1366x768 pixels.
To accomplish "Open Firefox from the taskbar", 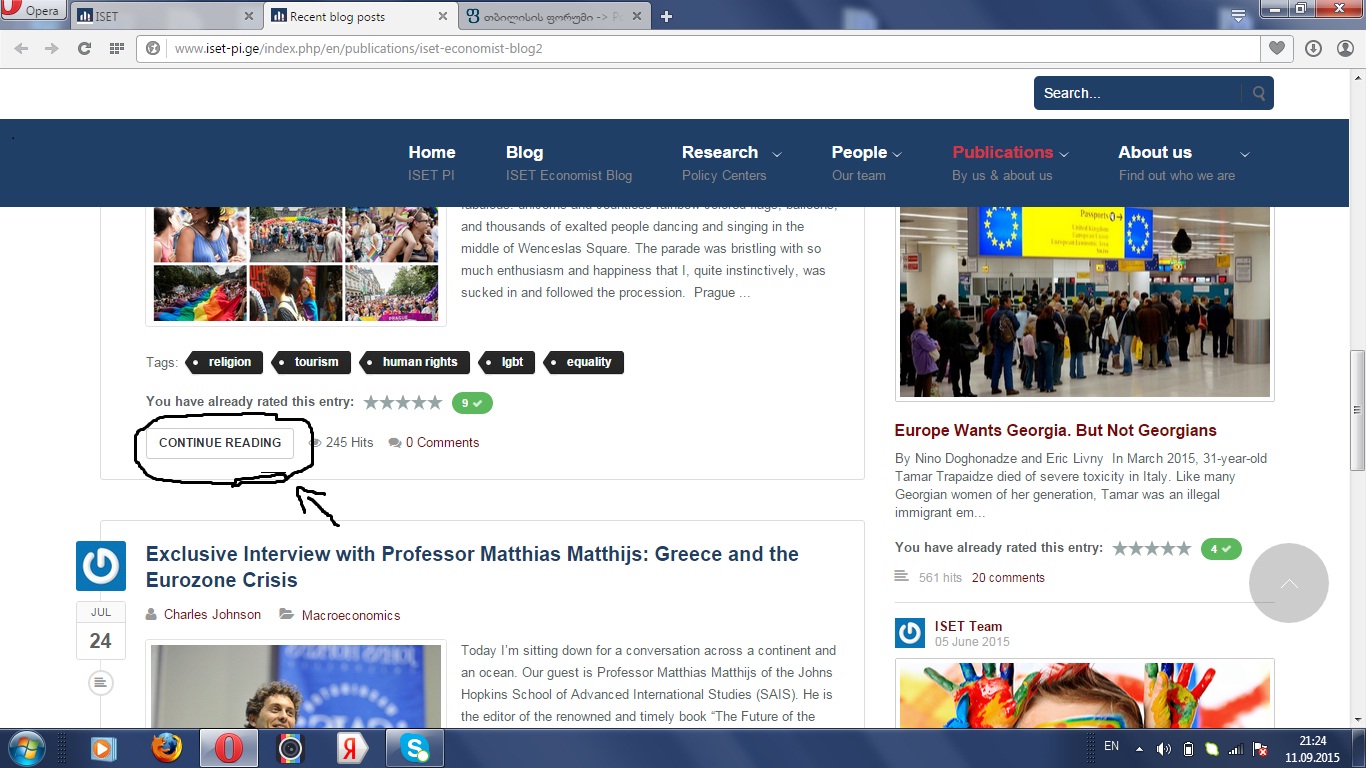I will point(167,748).
